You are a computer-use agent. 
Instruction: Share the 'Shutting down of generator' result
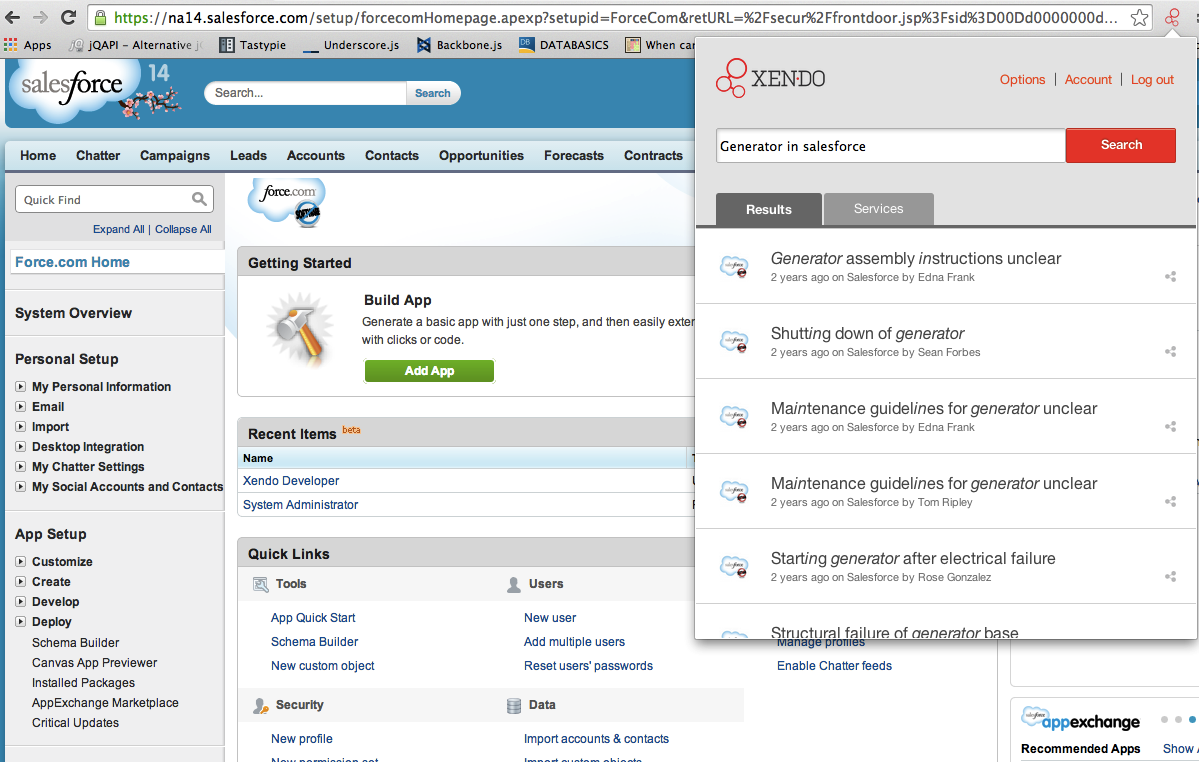tap(1170, 352)
